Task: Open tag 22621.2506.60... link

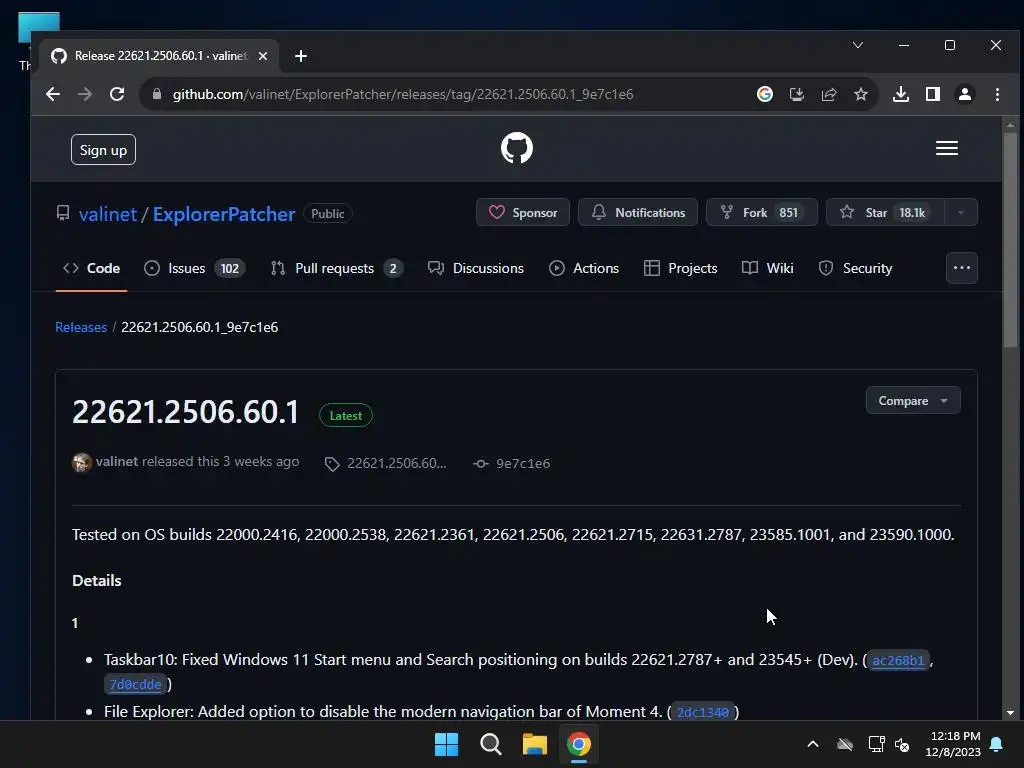Action: point(386,464)
